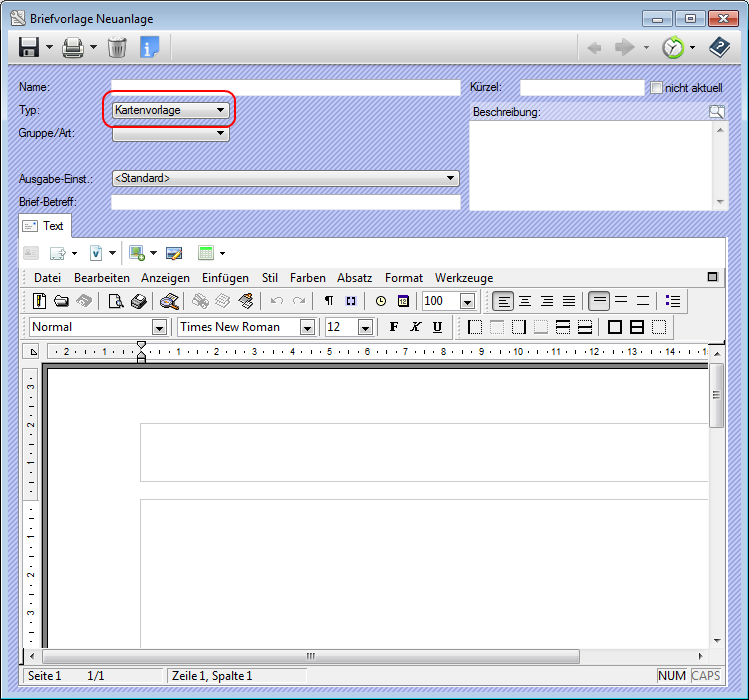The width and height of the screenshot is (749, 700).
Task: Click the printer icon in top toolbar
Action: (x=73, y=47)
